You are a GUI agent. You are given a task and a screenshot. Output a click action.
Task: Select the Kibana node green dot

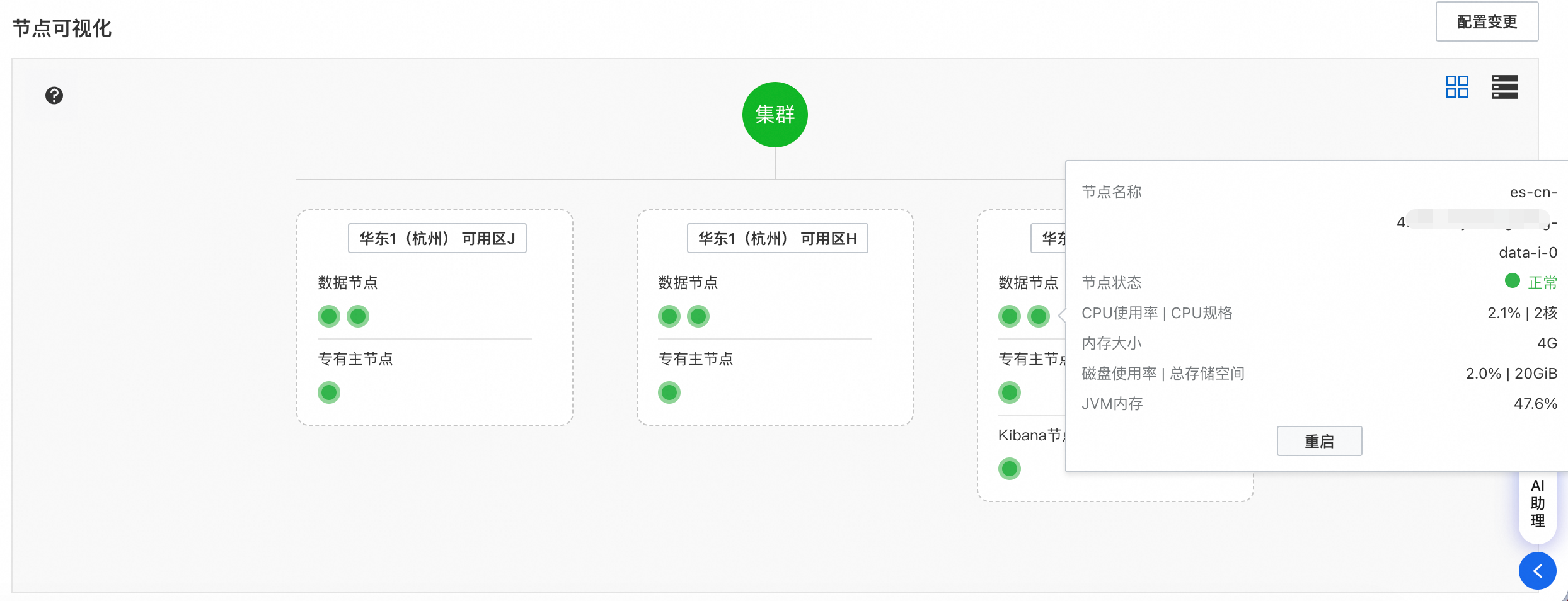point(1010,469)
